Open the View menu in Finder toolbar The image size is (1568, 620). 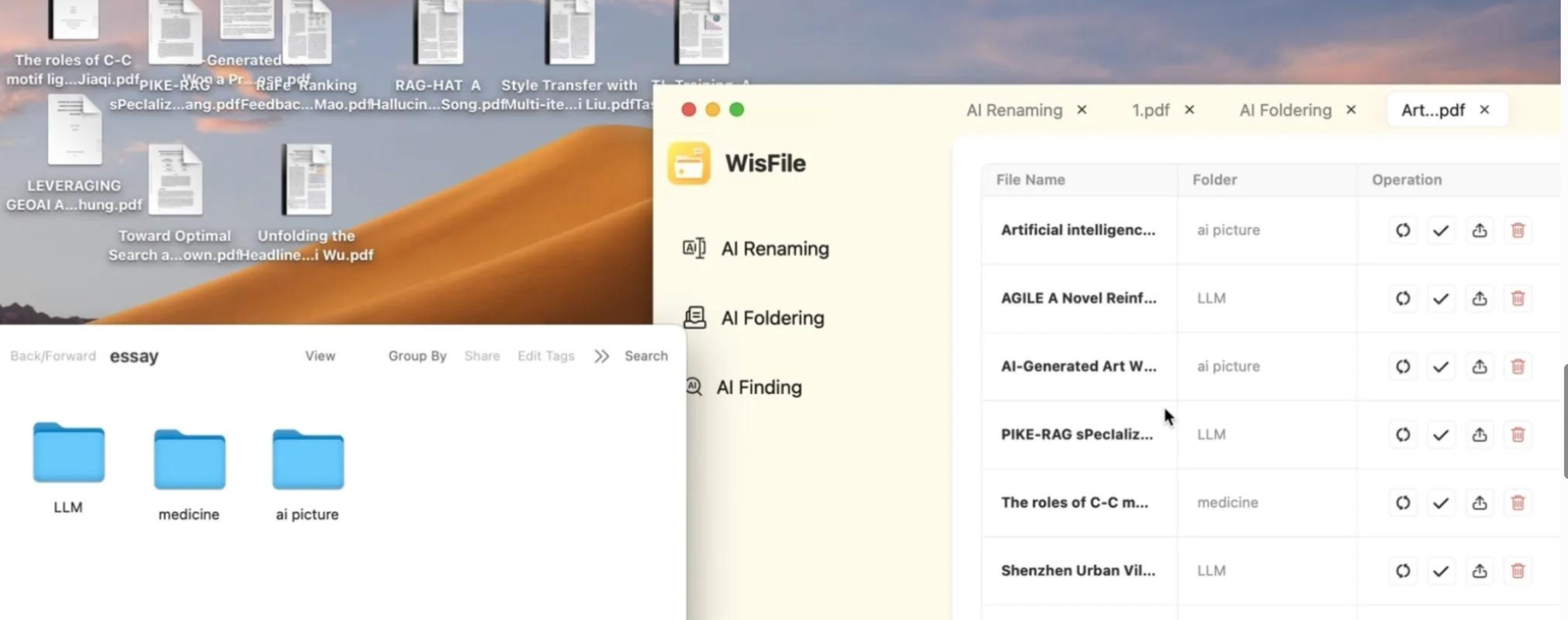[320, 356]
